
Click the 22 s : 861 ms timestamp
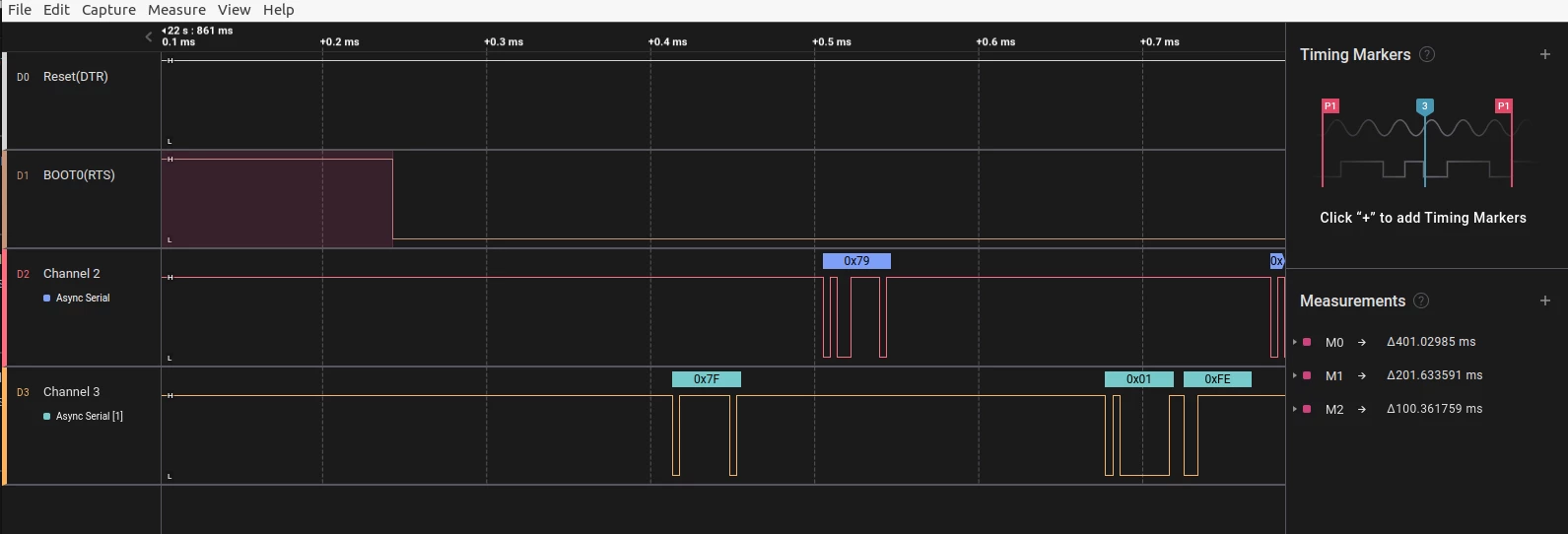[x=198, y=31]
